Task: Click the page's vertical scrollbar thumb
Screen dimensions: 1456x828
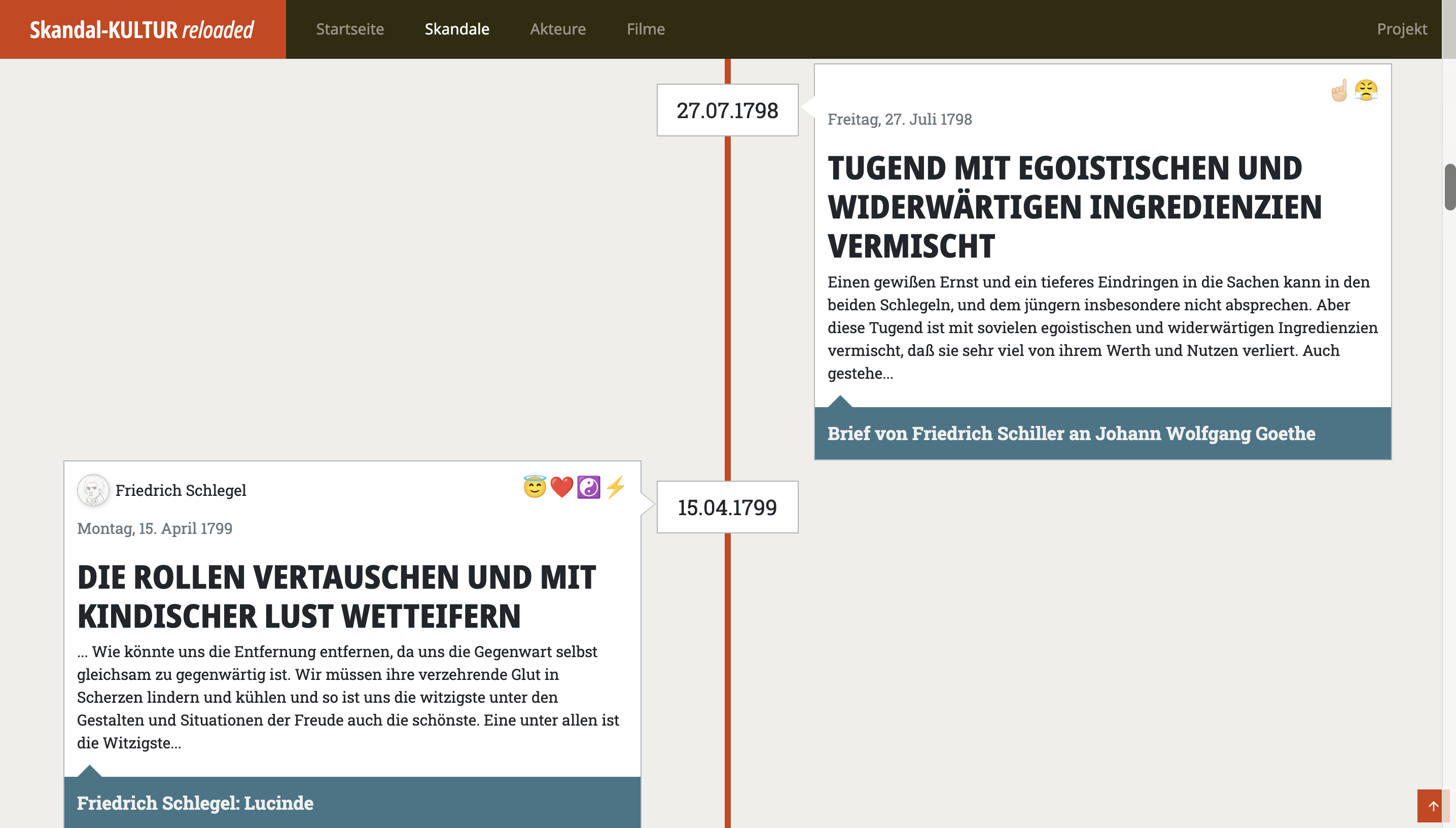Action: 1449,187
